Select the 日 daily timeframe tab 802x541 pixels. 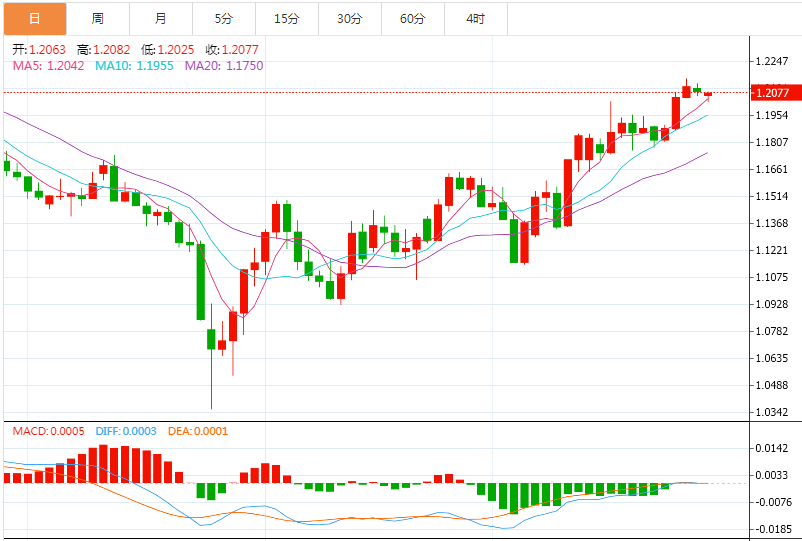[x=35, y=19]
